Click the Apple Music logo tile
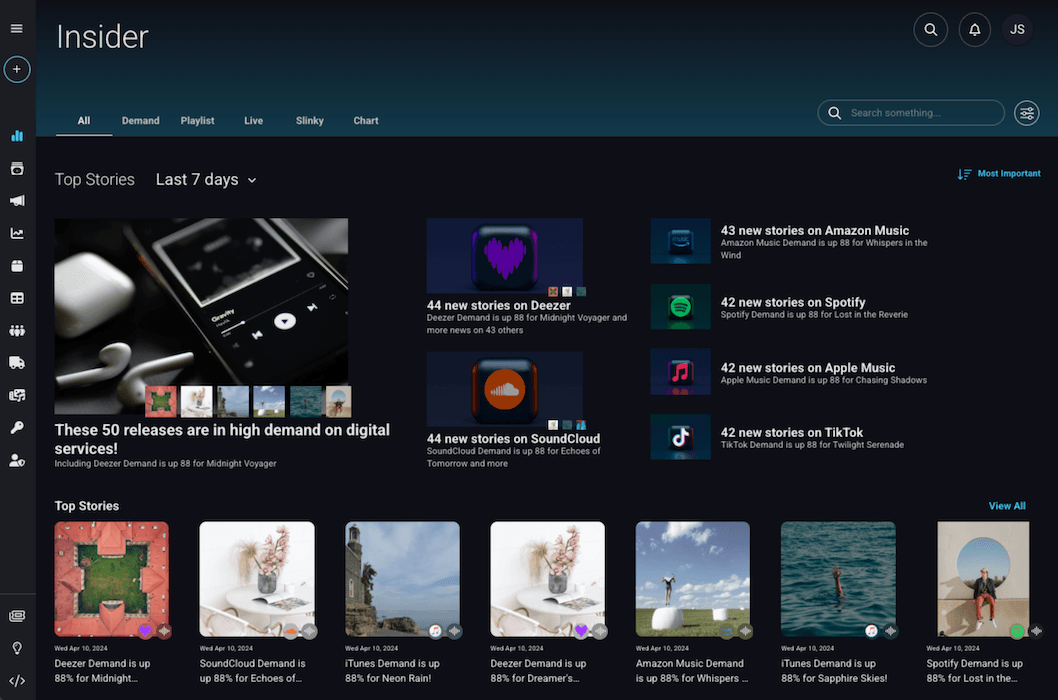1058x700 pixels. click(680, 371)
